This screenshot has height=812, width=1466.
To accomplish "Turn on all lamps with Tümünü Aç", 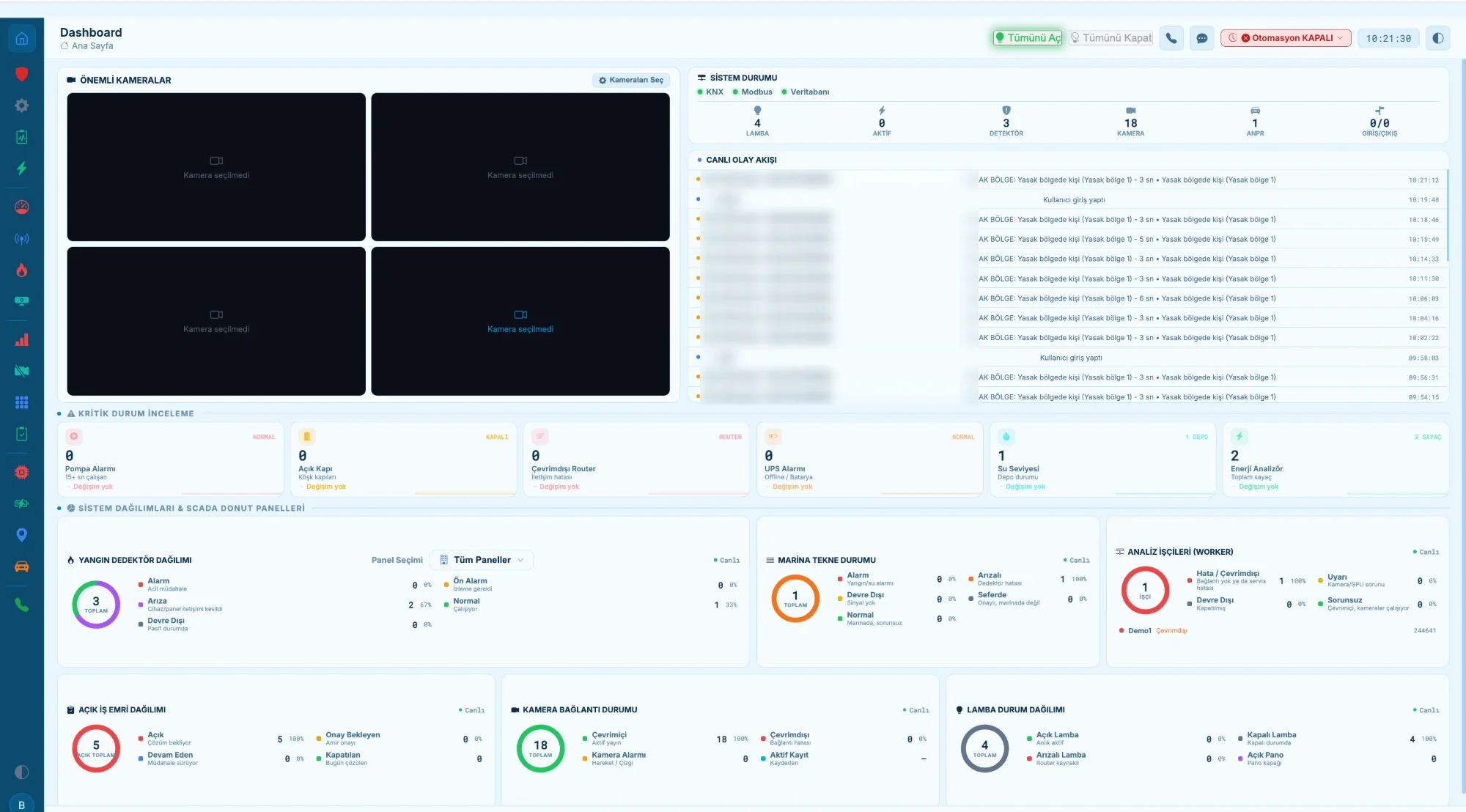I will tap(1028, 38).
